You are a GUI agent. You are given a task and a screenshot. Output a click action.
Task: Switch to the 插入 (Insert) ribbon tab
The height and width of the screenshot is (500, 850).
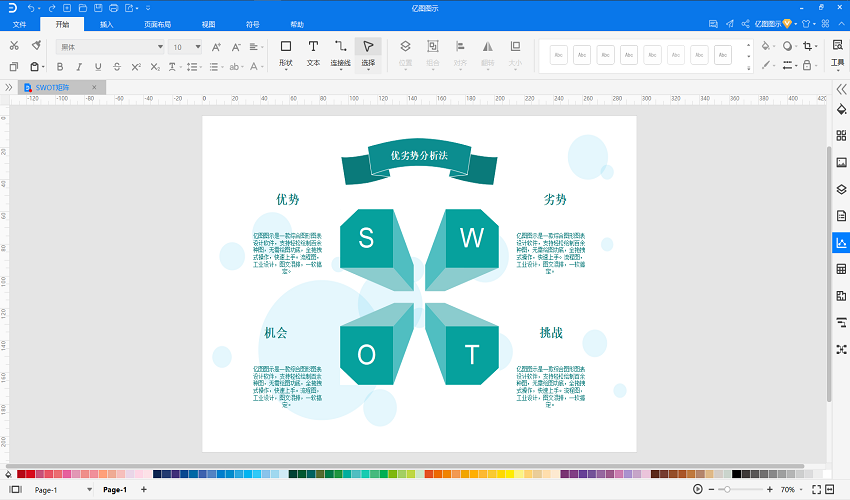click(106, 24)
